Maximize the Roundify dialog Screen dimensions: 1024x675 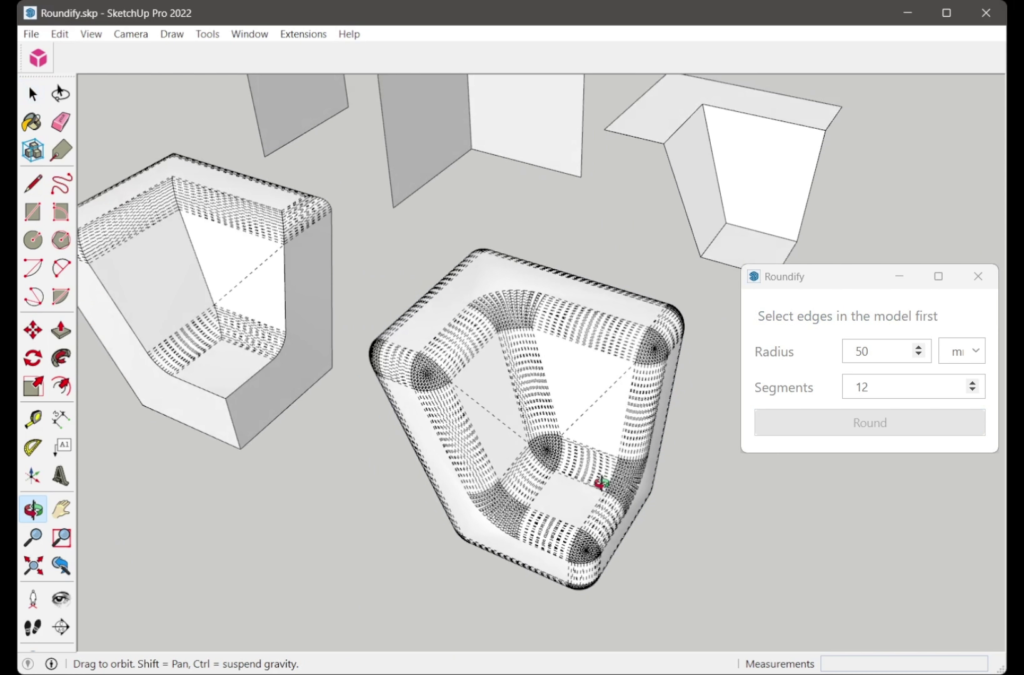pyautogui.click(x=938, y=276)
